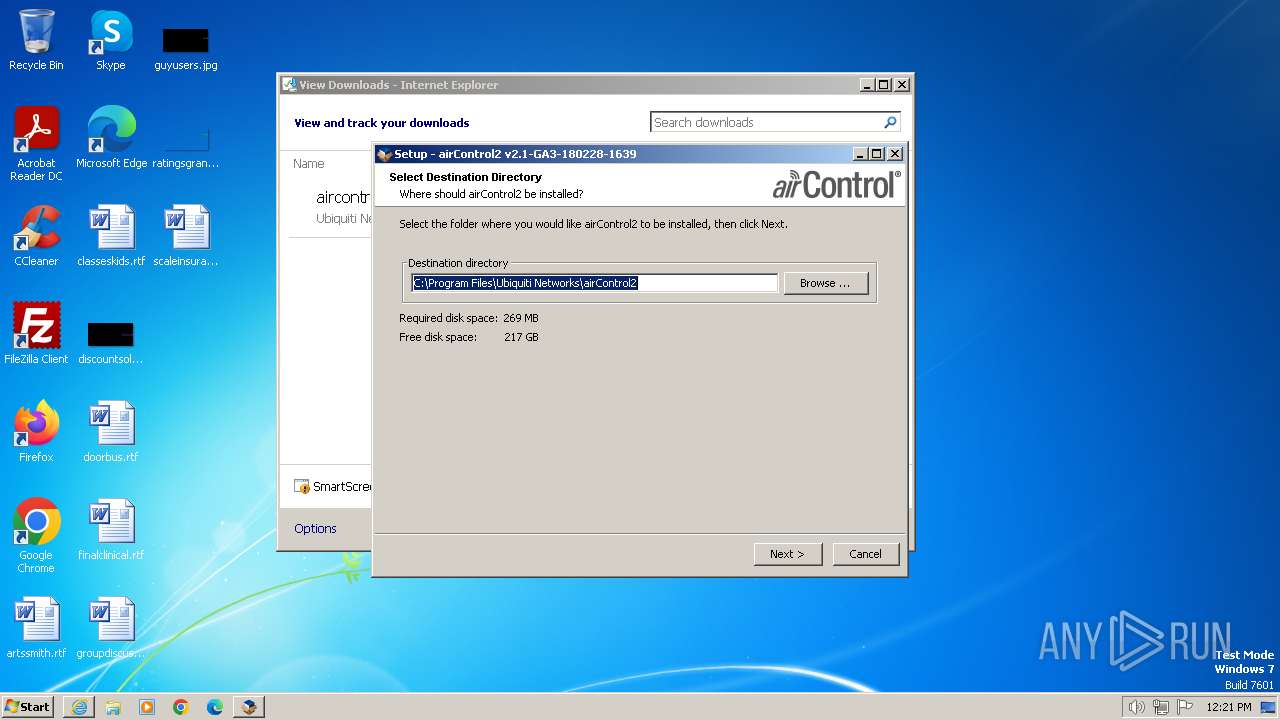The height and width of the screenshot is (720, 1280).
Task: Open the Recycle Bin desktop icon
Action: coord(36,40)
